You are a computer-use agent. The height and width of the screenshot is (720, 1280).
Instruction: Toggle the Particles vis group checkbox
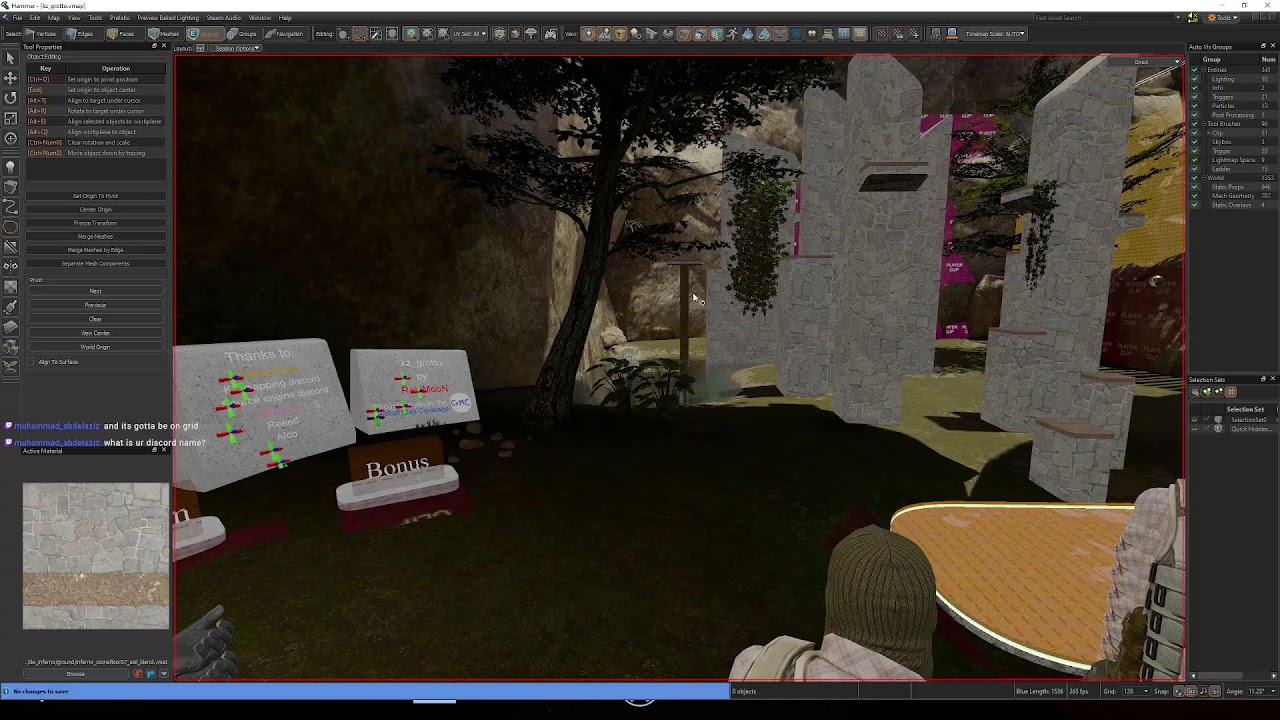pos(1194,106)
